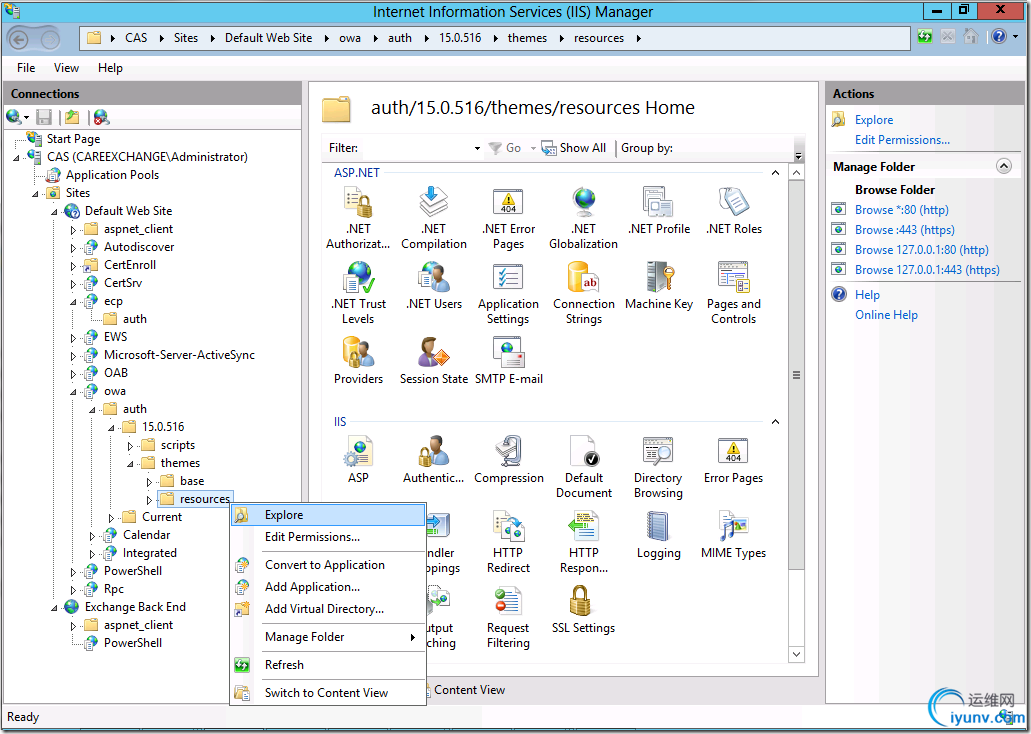The height and width of the screenshot is (734, 1031).
Task: Collapse the IIS group
Action: click(775, 422)
